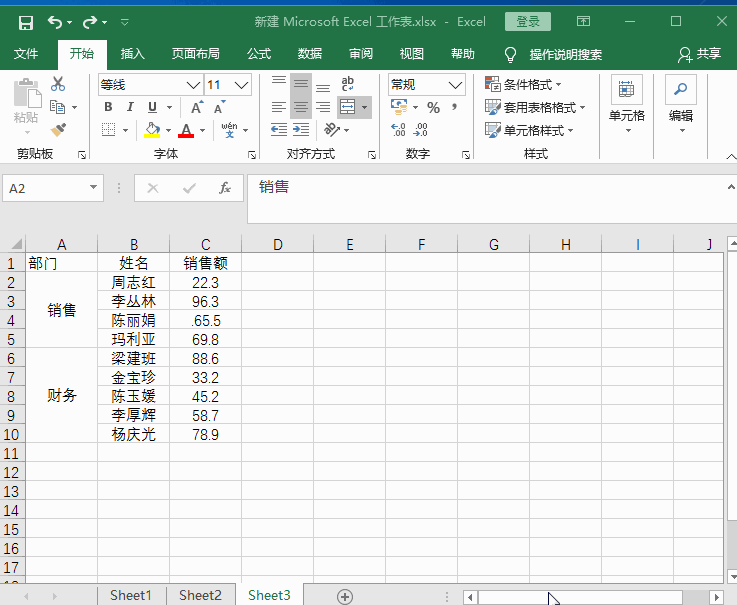The image size is (737, 605).
Task: Activate the Format Painter brush
Action: (x=58, y=130)
